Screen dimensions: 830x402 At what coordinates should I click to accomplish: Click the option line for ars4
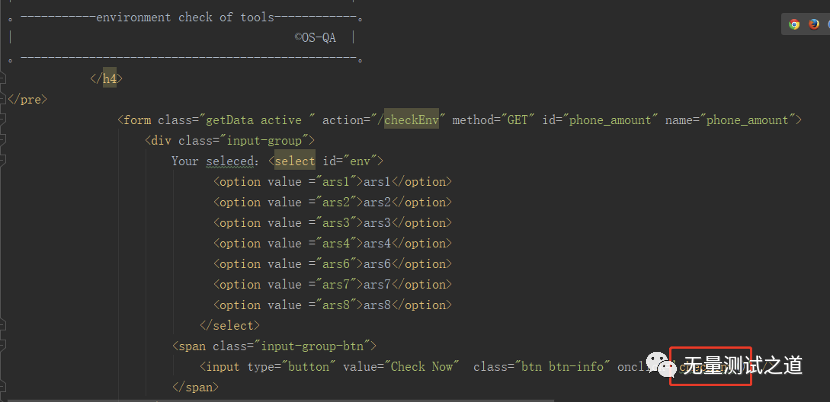pos(333,243)
